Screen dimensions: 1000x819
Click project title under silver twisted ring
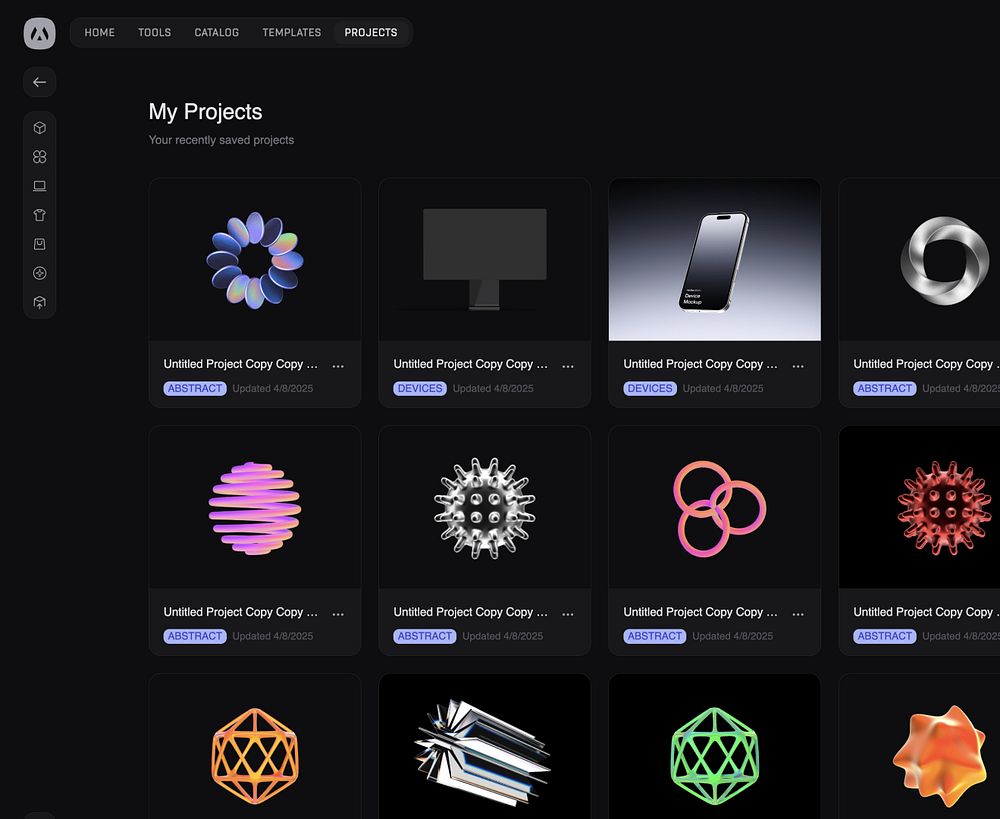(x=927, y=364)
